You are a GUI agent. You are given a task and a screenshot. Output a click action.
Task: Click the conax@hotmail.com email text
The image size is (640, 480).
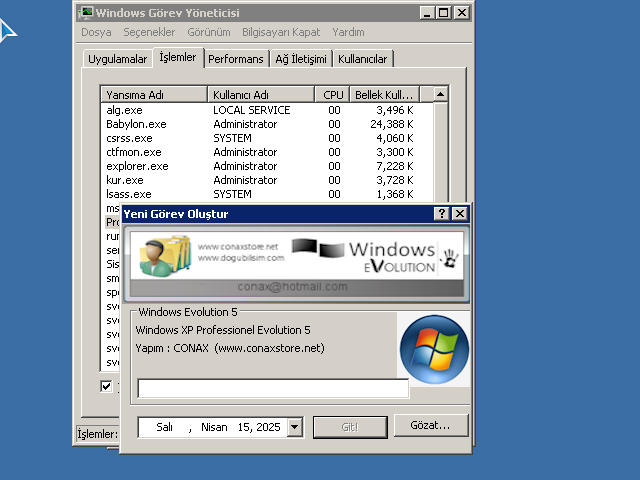[x=292, y=287]
